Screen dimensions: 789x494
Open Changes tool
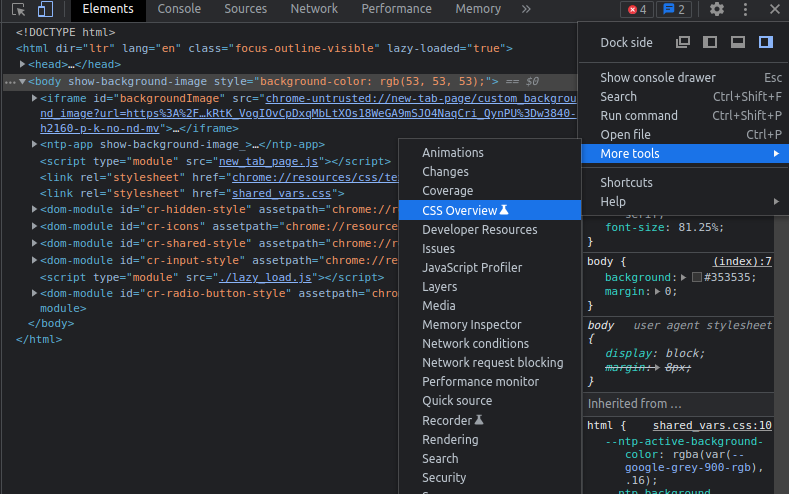coord(490,172)
